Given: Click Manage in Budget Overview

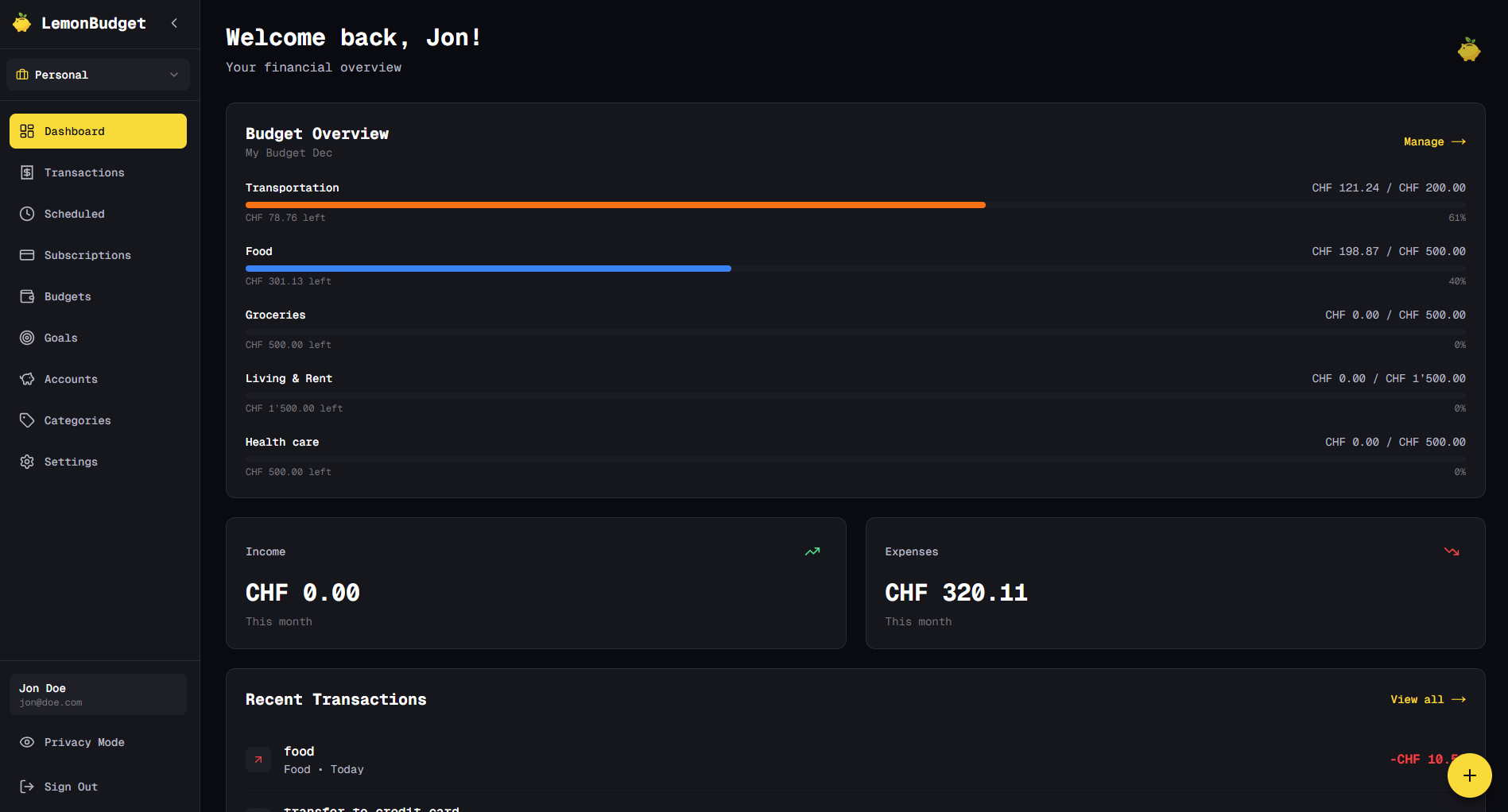Looking at the screenshot, I should 1434,141.
